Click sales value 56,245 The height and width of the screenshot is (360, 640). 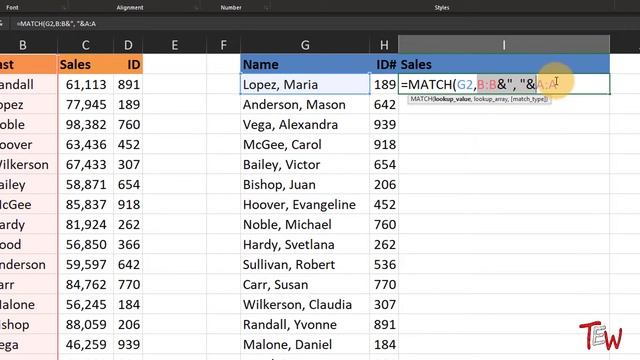86,304
